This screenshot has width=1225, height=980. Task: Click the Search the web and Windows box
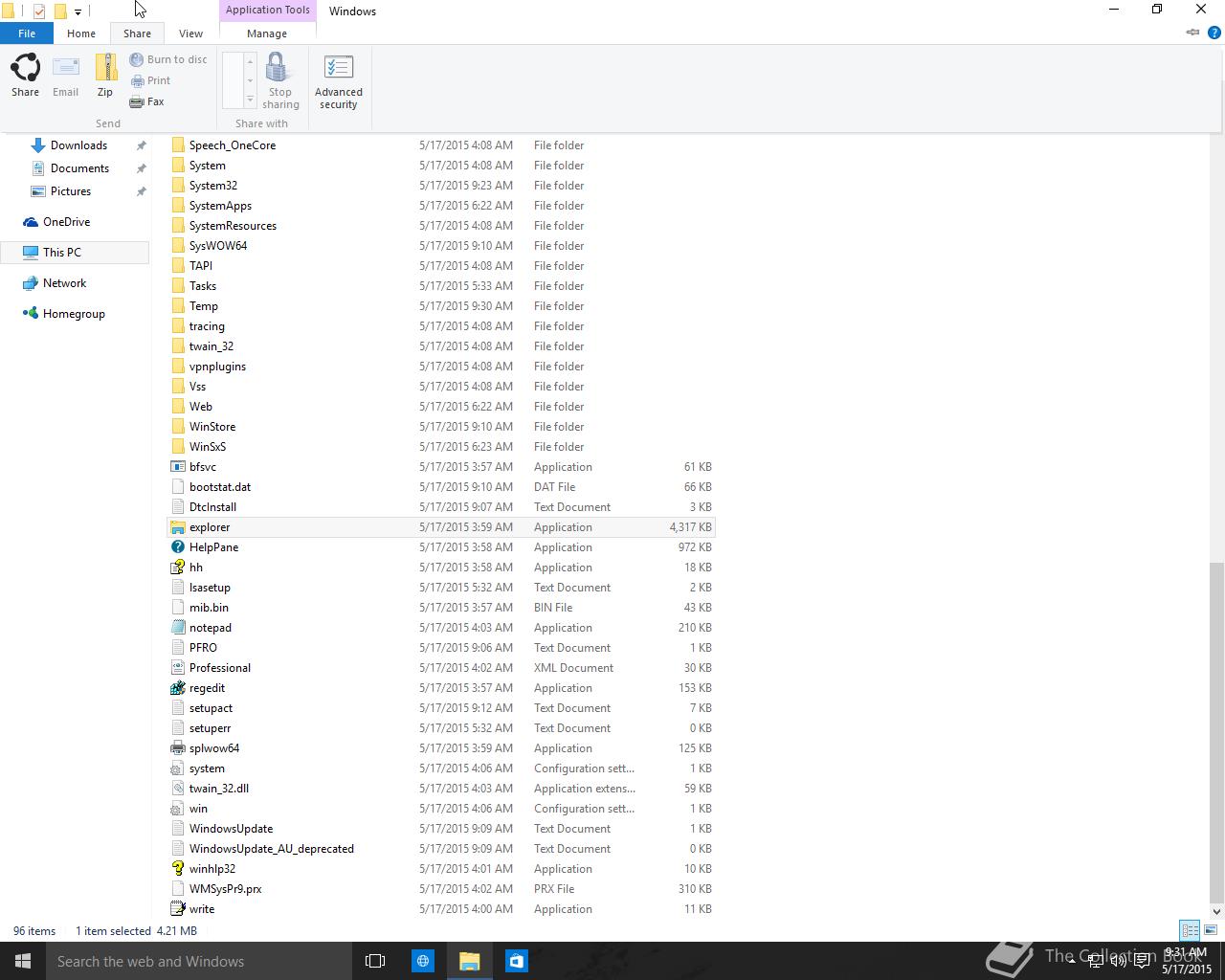(x=199, y=961)
